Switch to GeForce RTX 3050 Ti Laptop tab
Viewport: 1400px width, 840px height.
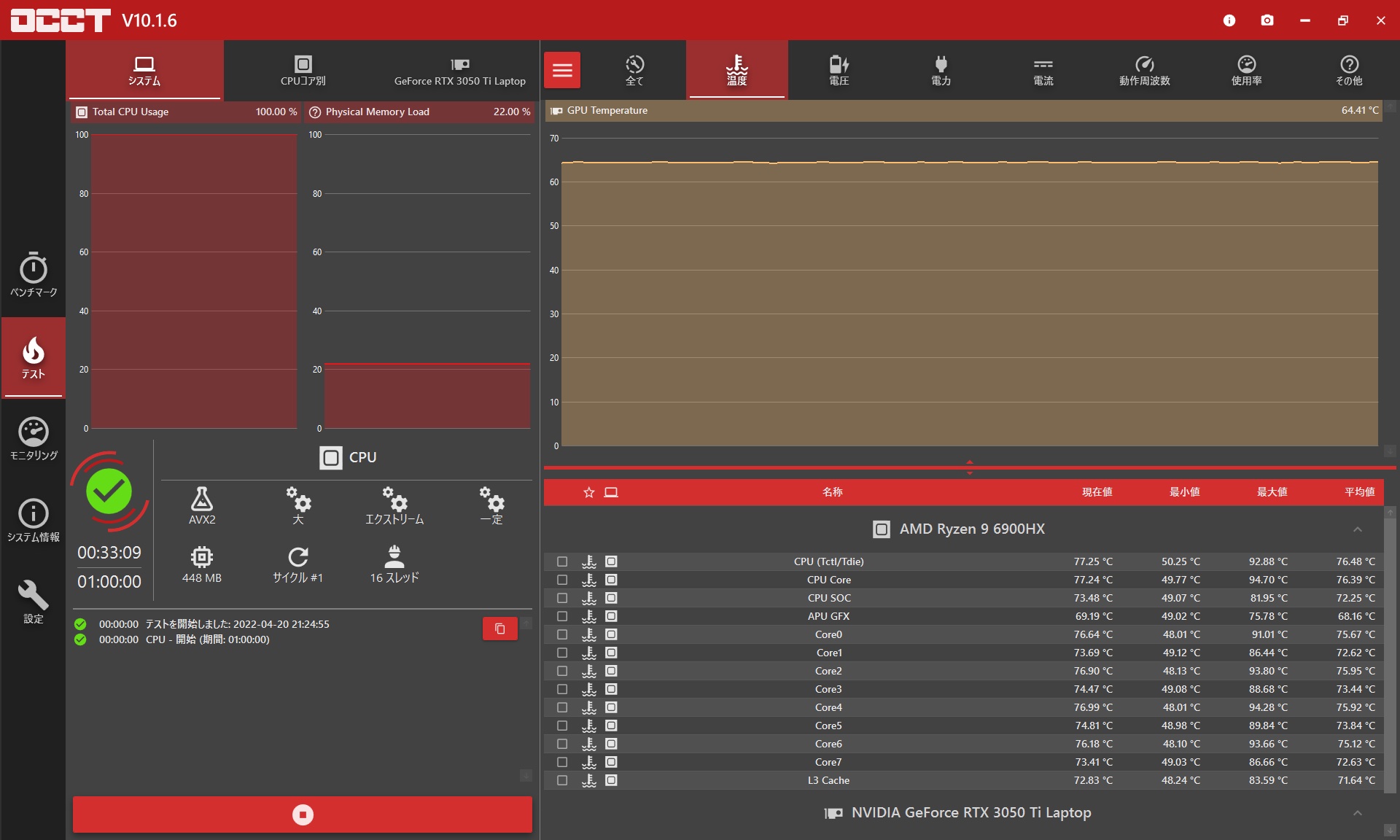460,70
